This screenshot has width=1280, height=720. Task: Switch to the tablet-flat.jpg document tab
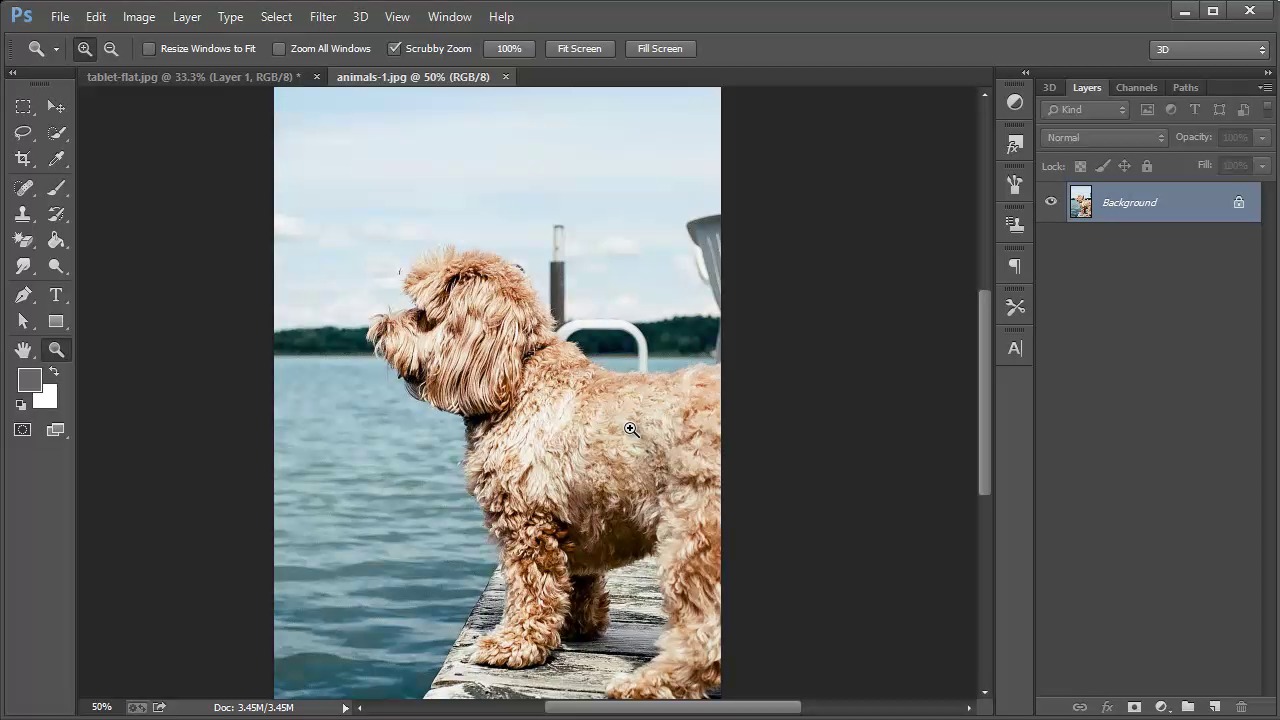(193, 77)
